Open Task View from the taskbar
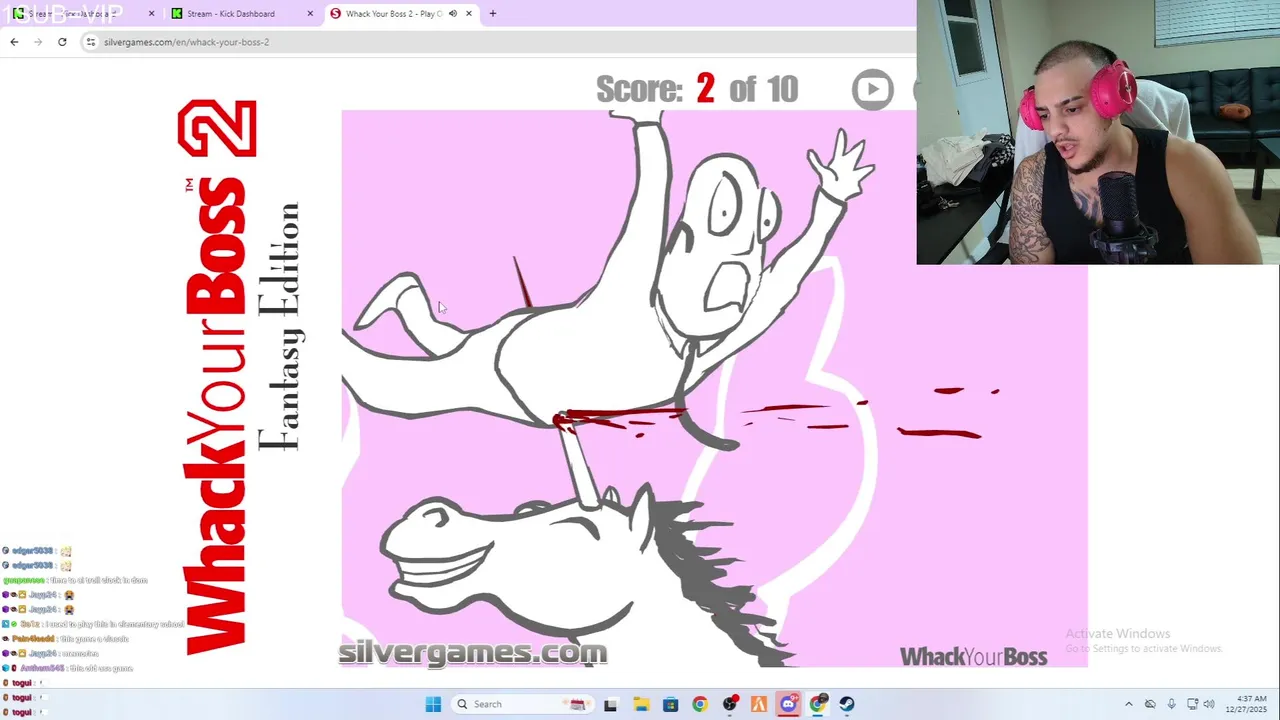Image resolution: width=1280 pixels, height=720 pixels. tap(610, 704)
